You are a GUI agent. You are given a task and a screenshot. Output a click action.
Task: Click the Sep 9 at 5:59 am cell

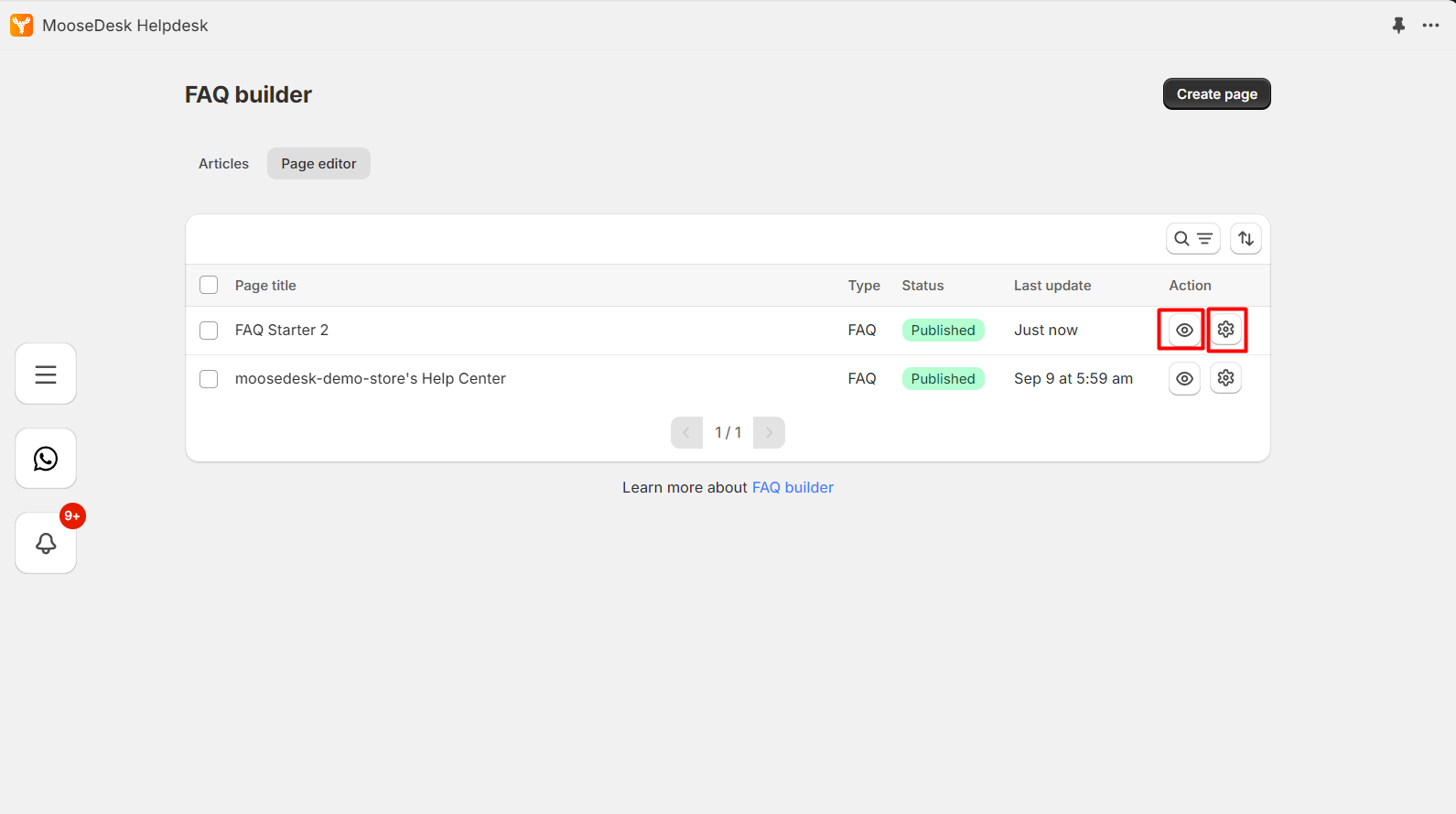[1073, 379]
